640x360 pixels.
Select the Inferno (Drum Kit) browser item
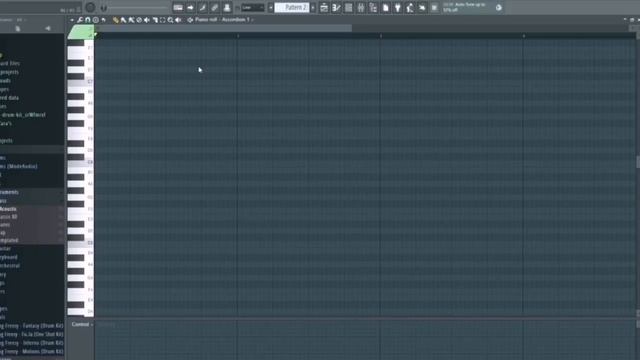pos(32,343)
